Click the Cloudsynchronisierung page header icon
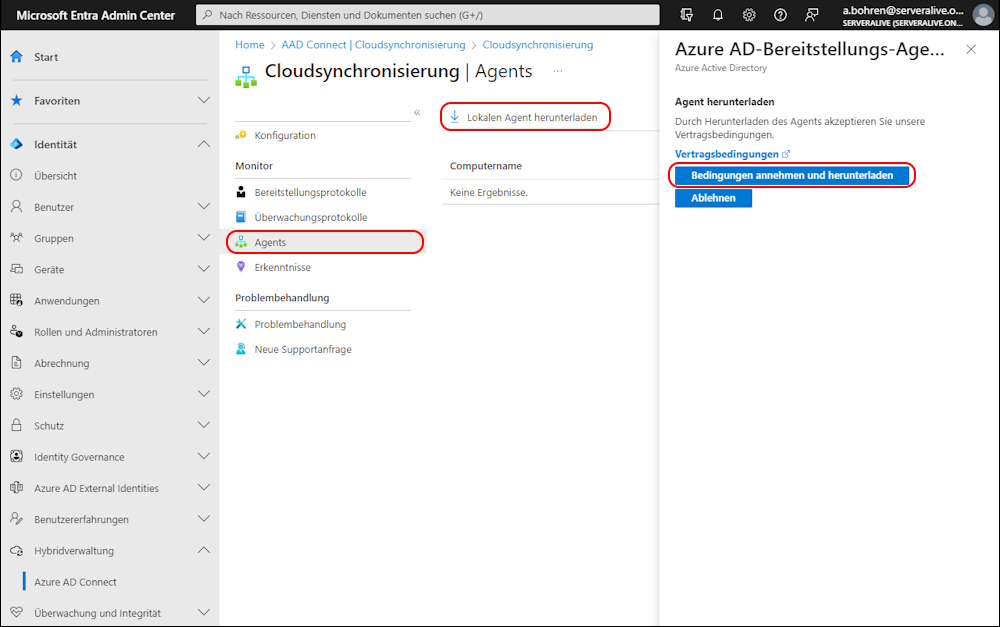The width and height of the screenshot is (1000, 627). pyautogui.click(x=246, y=76)
